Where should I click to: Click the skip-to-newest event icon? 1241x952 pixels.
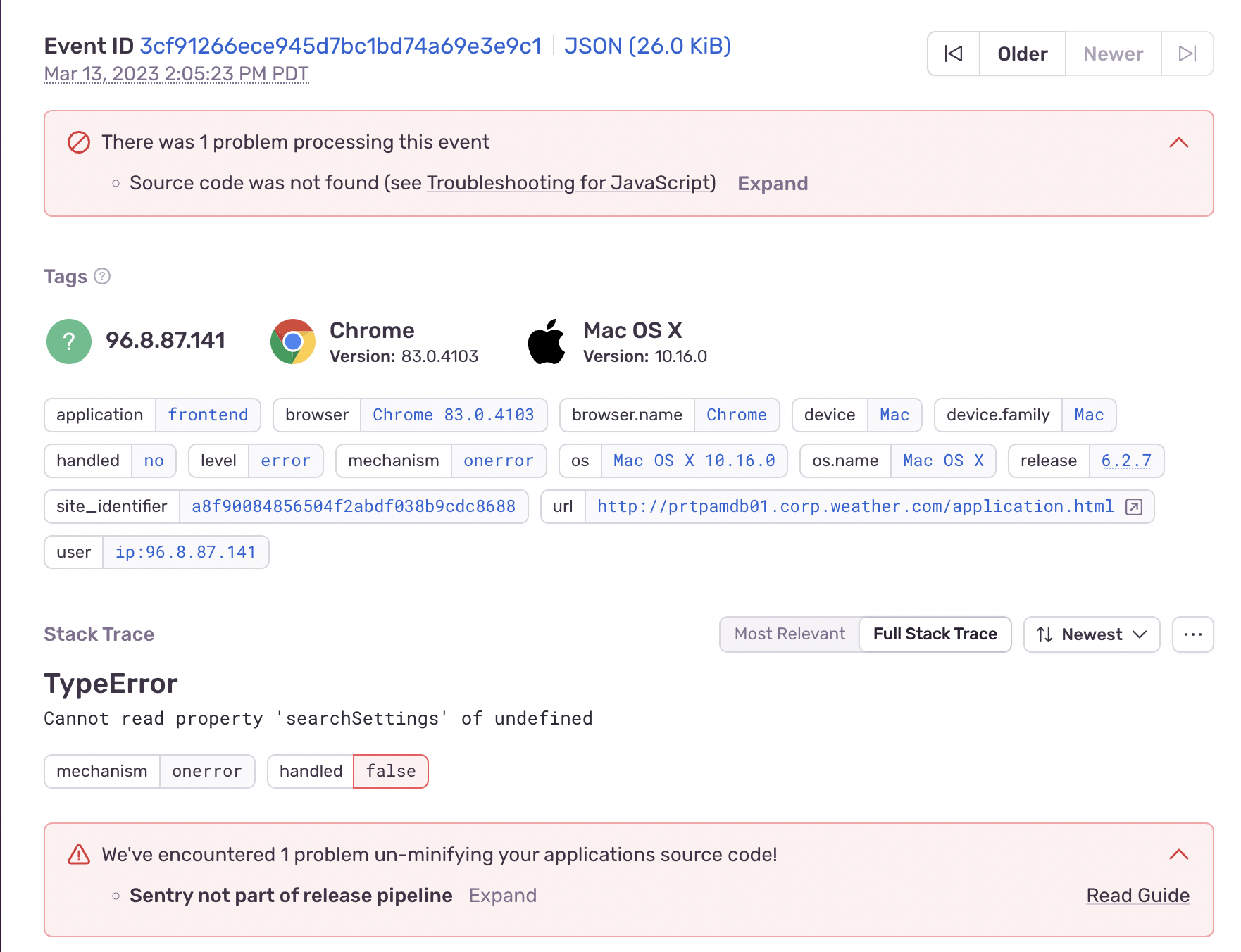[1187, 53]
